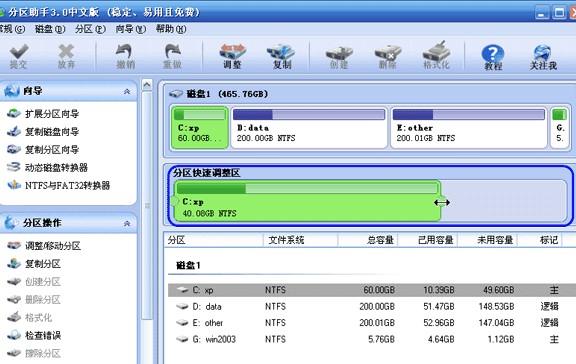The height and width of the screenshot is (364, 576).
Task: Select the C:xp partition block in disk map
Action: coord(199,127)
